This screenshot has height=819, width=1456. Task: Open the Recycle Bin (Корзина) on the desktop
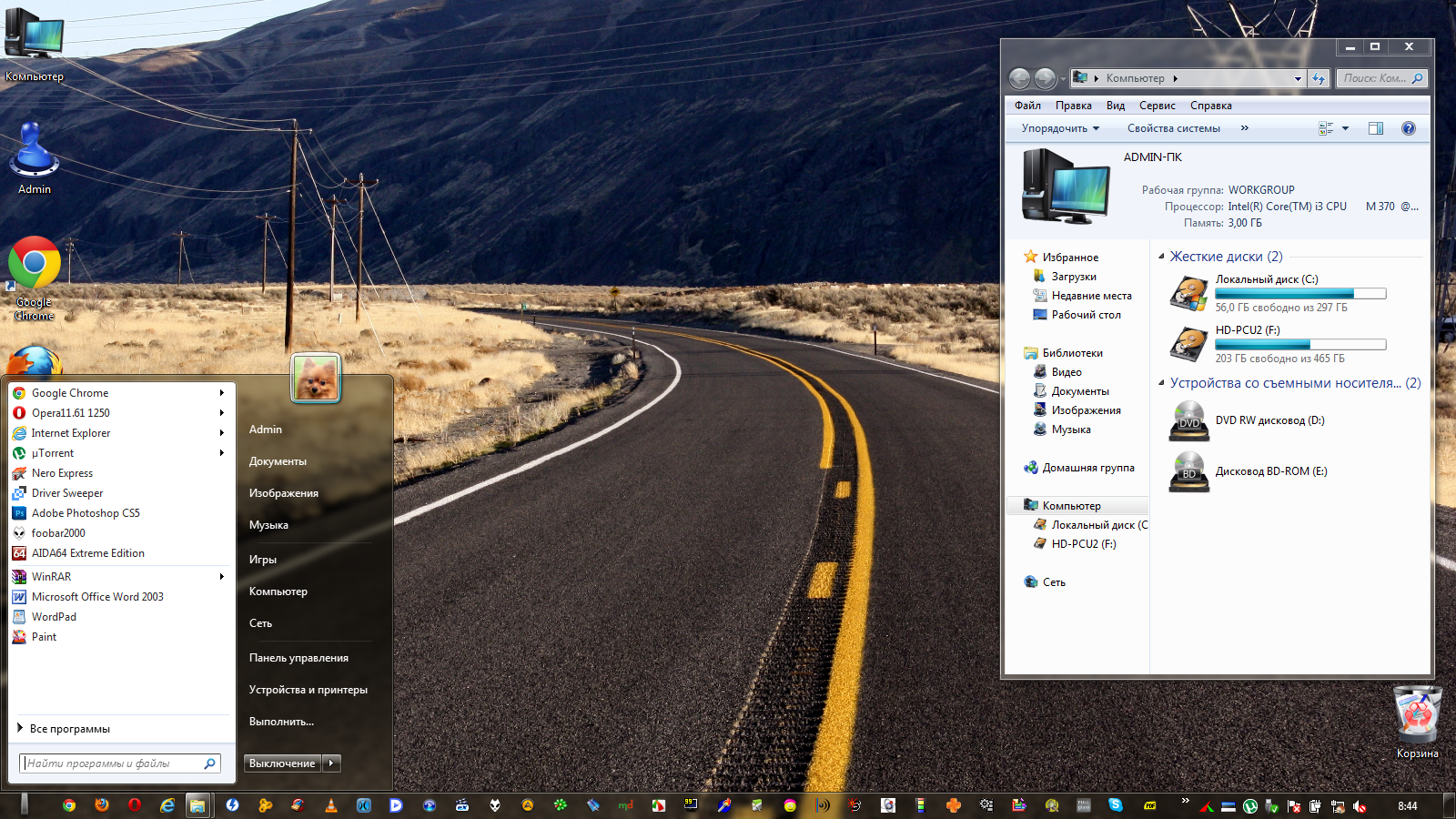1417,717
